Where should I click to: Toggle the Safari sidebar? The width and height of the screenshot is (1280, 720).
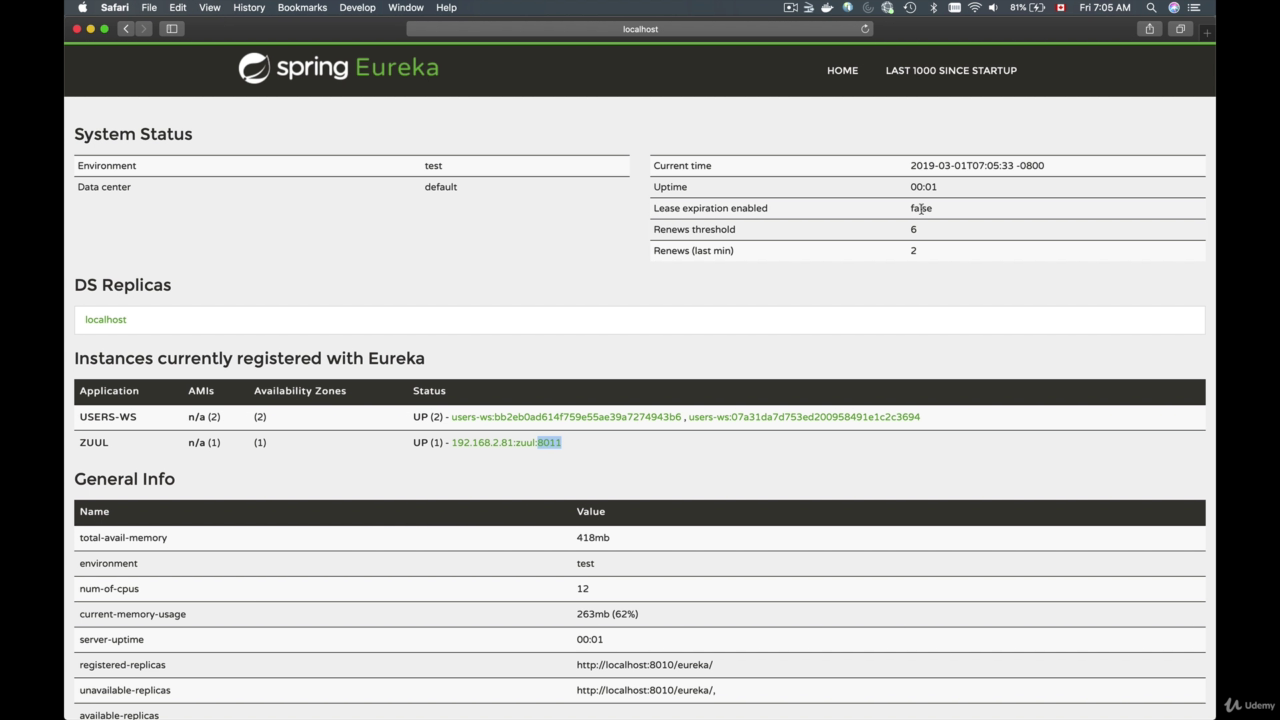click(x=172, y=29)
